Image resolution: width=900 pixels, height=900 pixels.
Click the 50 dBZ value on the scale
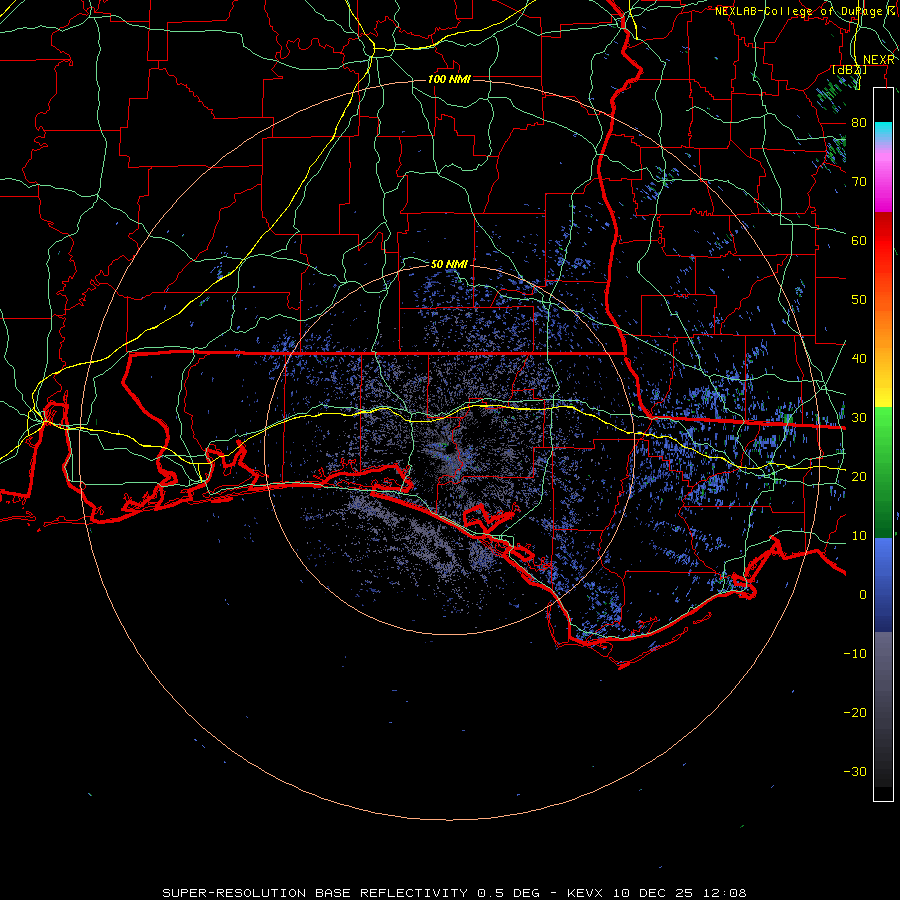(x=859, y=300)
